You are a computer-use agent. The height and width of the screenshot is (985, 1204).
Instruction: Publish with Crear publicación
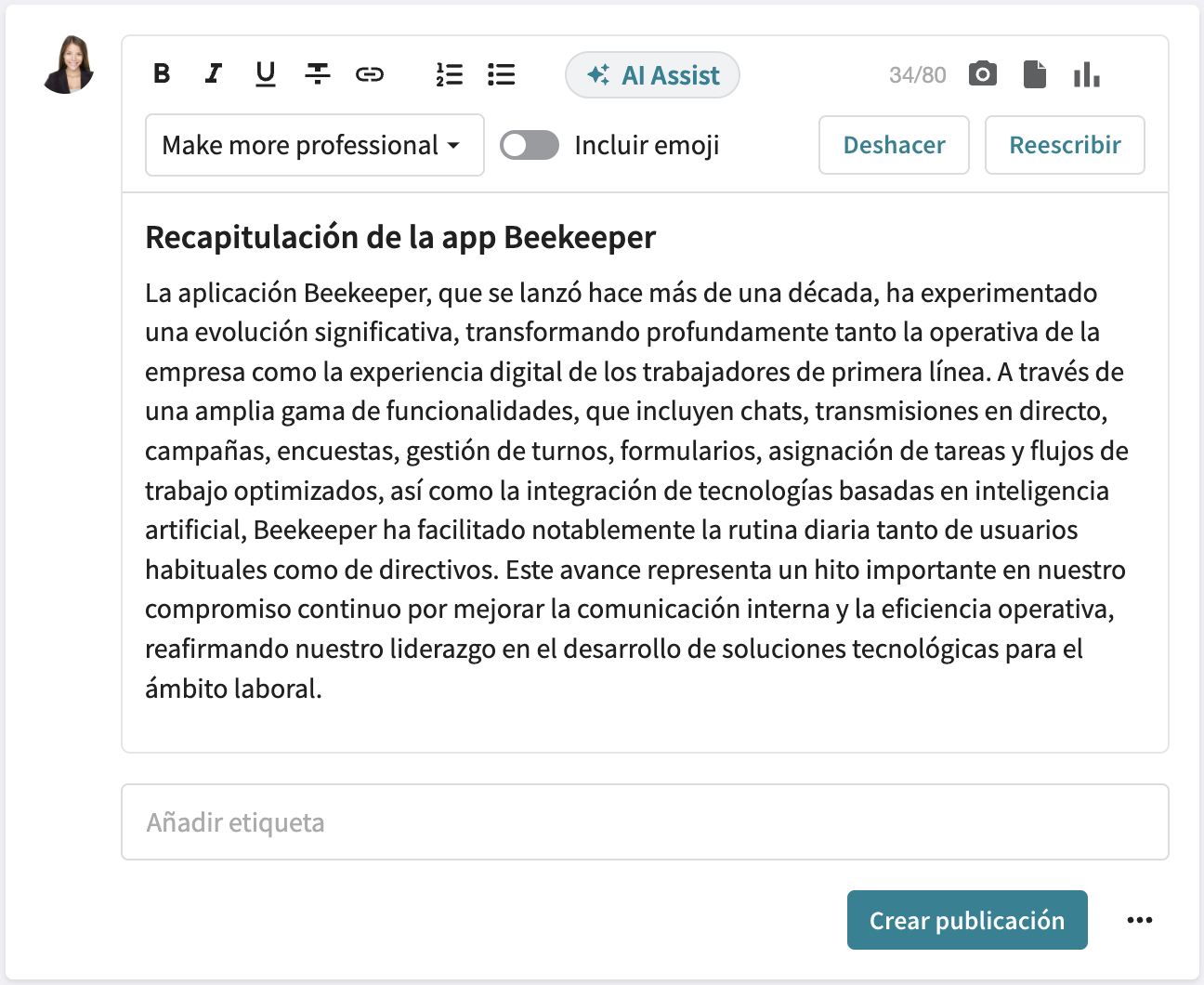click(x=967, y=920)
